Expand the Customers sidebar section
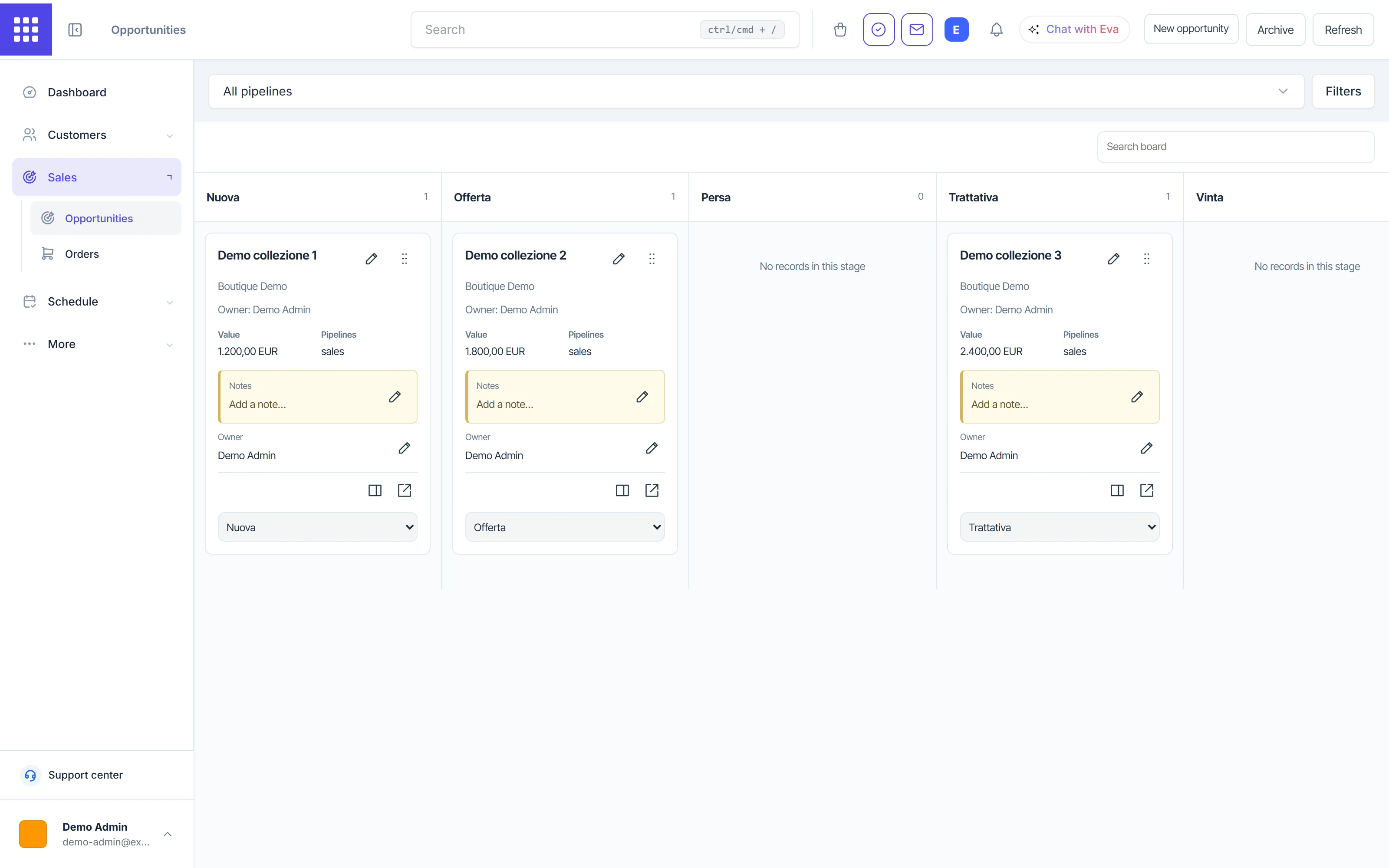Viewport: 1389px width, 868px height. 97,135
